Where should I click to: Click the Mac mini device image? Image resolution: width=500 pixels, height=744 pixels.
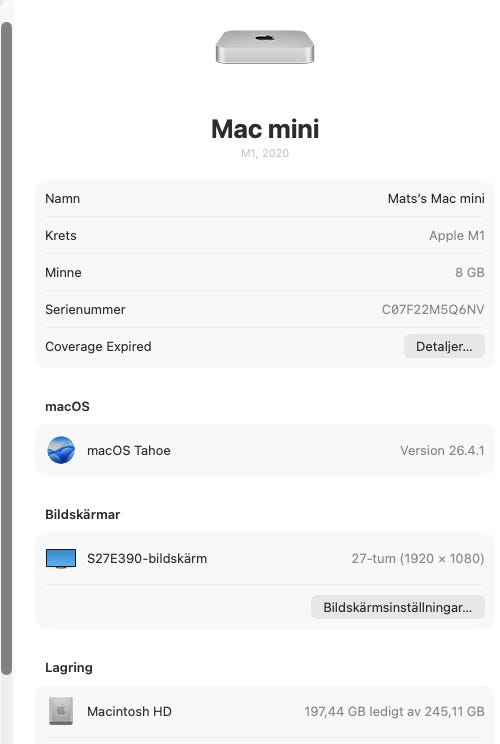click(265, 46)
